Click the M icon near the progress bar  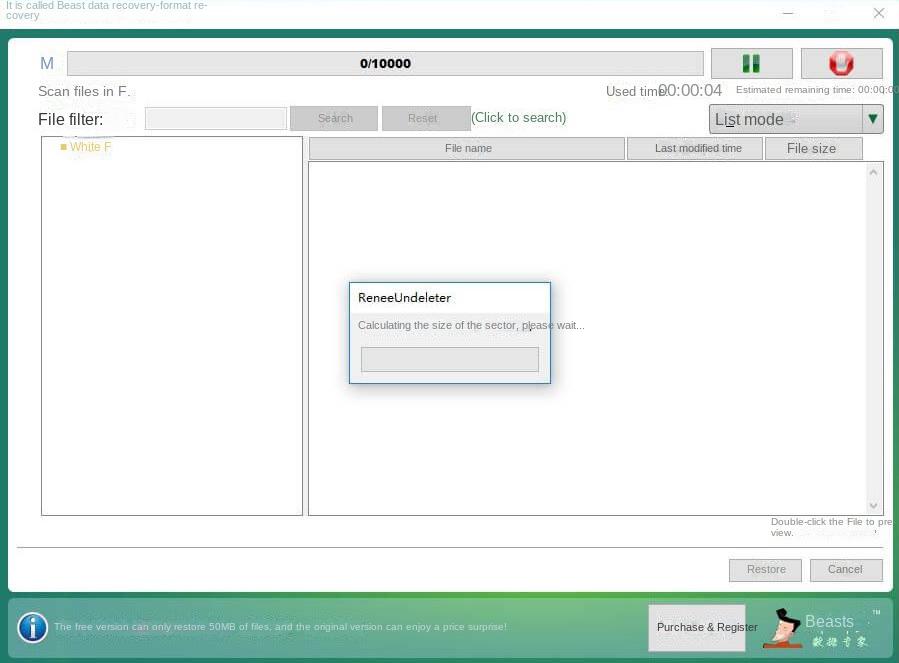(x=46, y=63)
